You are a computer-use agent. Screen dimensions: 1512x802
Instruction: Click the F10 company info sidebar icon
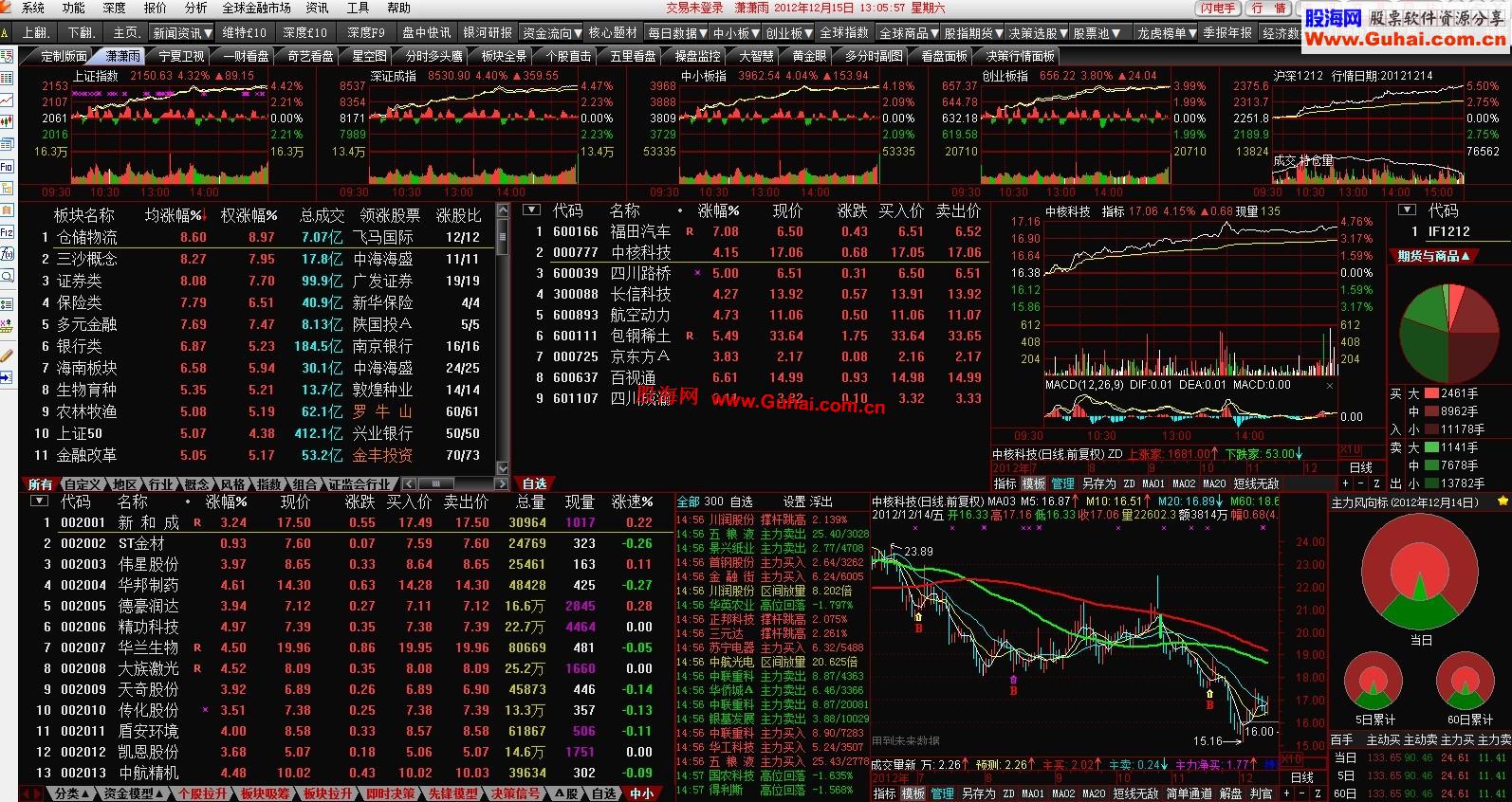pos(7,168)
